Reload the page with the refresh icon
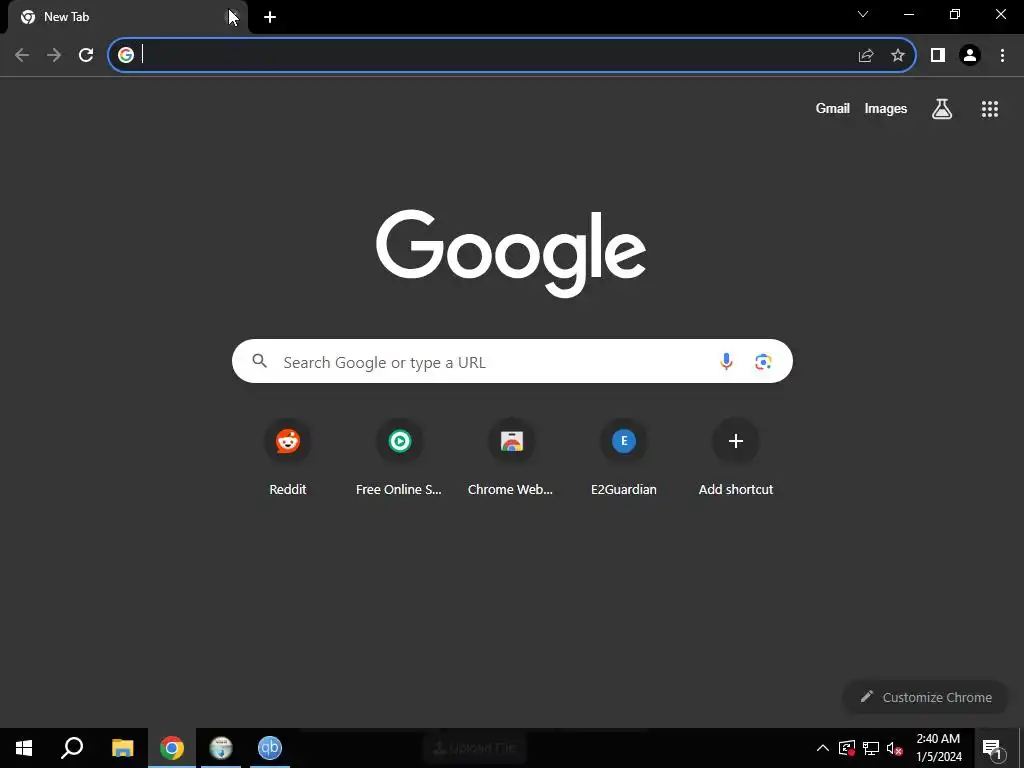The height and width of the screenshot is (768, 1024). coord(86,56)
